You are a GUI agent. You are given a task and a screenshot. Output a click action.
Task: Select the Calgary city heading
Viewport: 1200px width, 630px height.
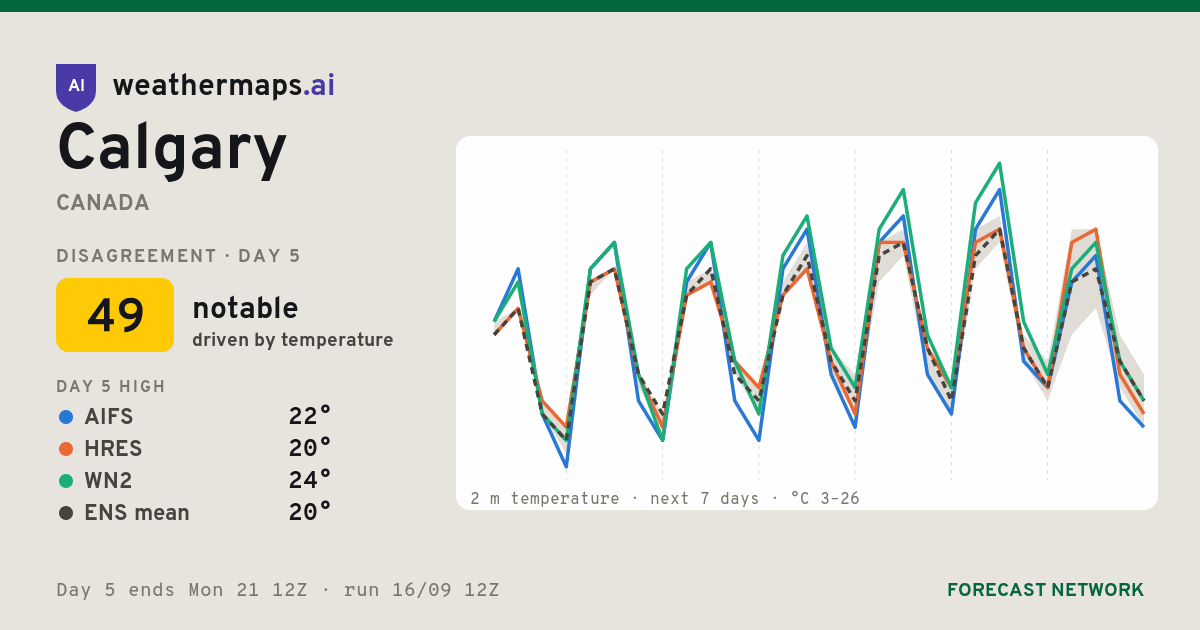pos(172,148)
